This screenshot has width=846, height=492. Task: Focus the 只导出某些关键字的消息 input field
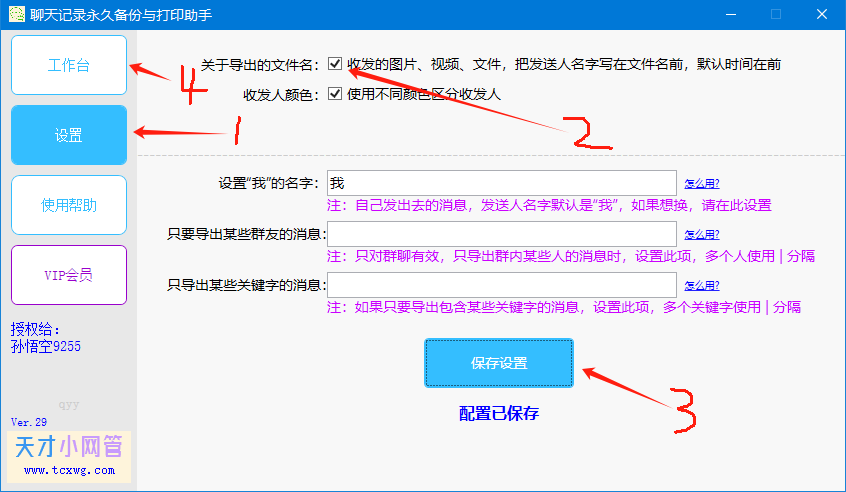502,285
